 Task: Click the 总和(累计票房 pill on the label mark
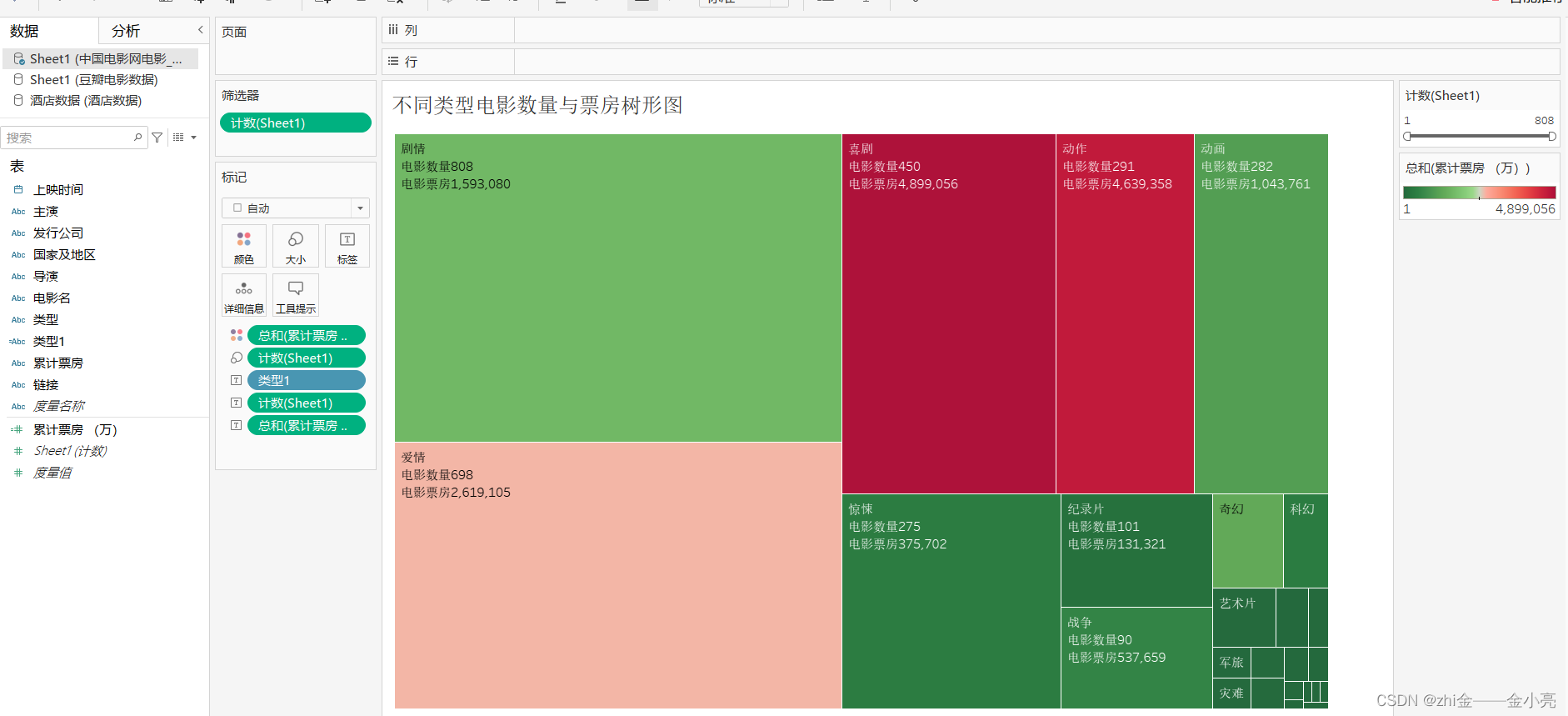pos(307,425)
